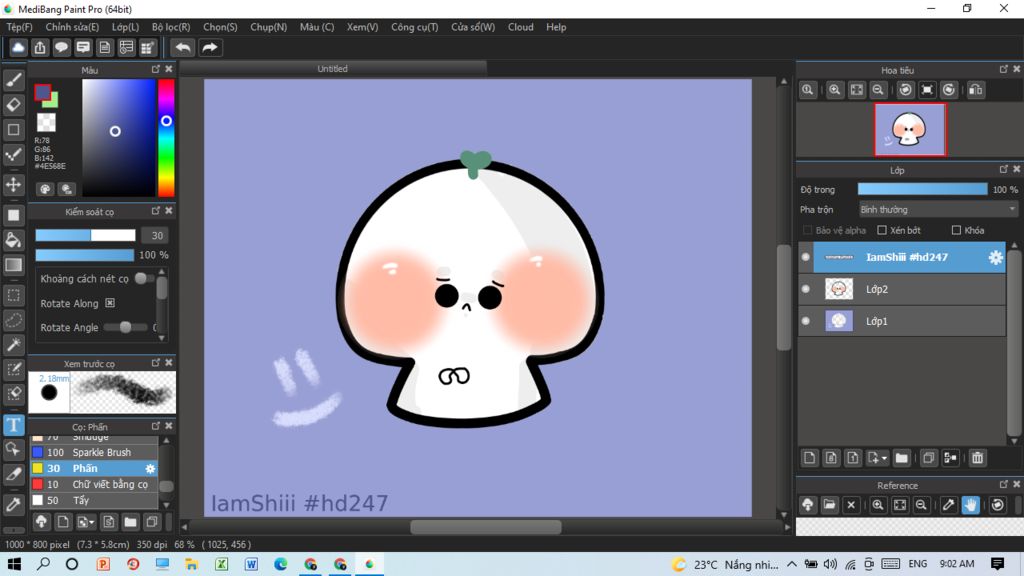Click the navigator canvas thumbnail
1024x576 pixels.
[910, 129]
